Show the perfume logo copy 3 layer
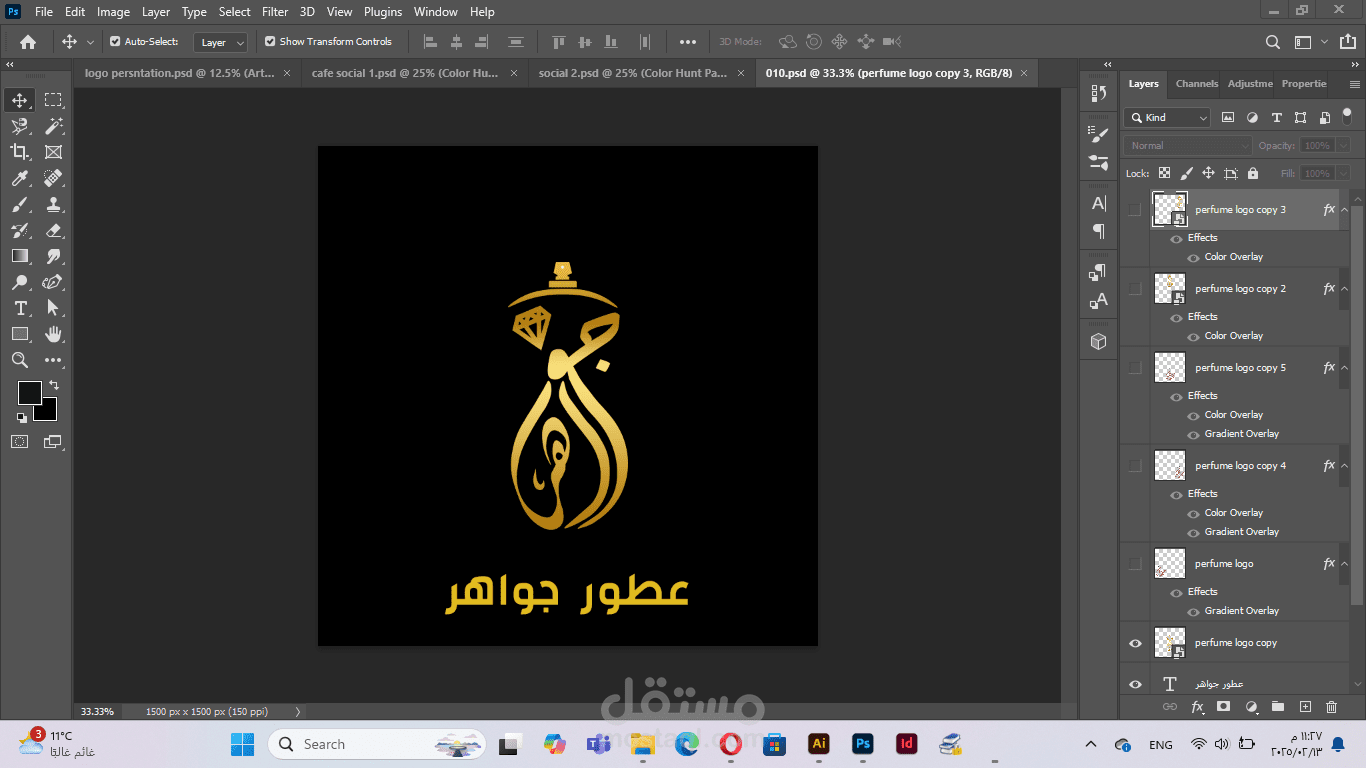The height and width of the screenshot is (768, 1366). point(1134,210)
